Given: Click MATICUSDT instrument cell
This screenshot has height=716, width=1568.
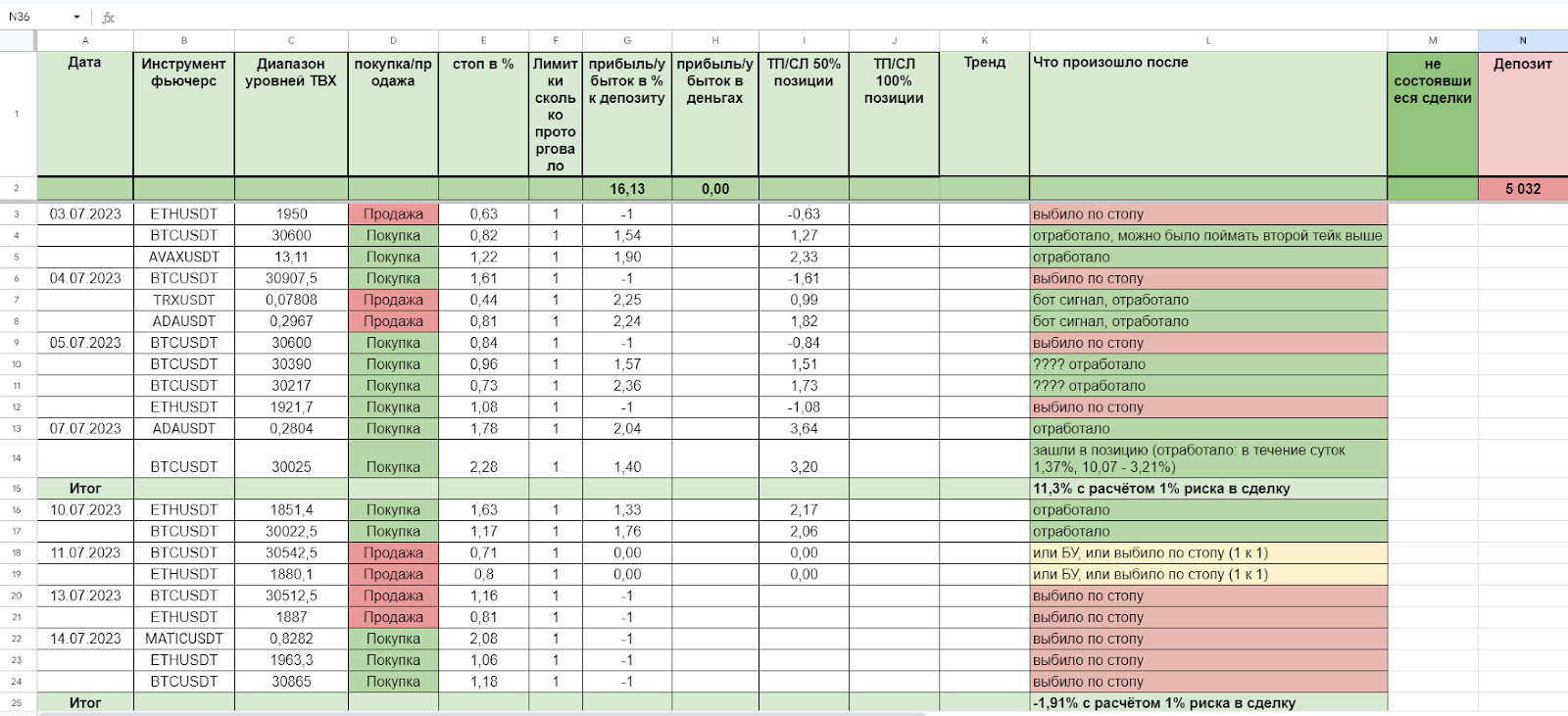Looking at the screenshot, I should [x=184, y=639].
